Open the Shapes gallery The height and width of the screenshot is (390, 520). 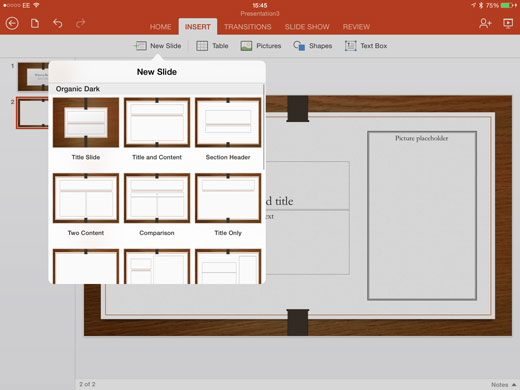[x=313, y=46]
